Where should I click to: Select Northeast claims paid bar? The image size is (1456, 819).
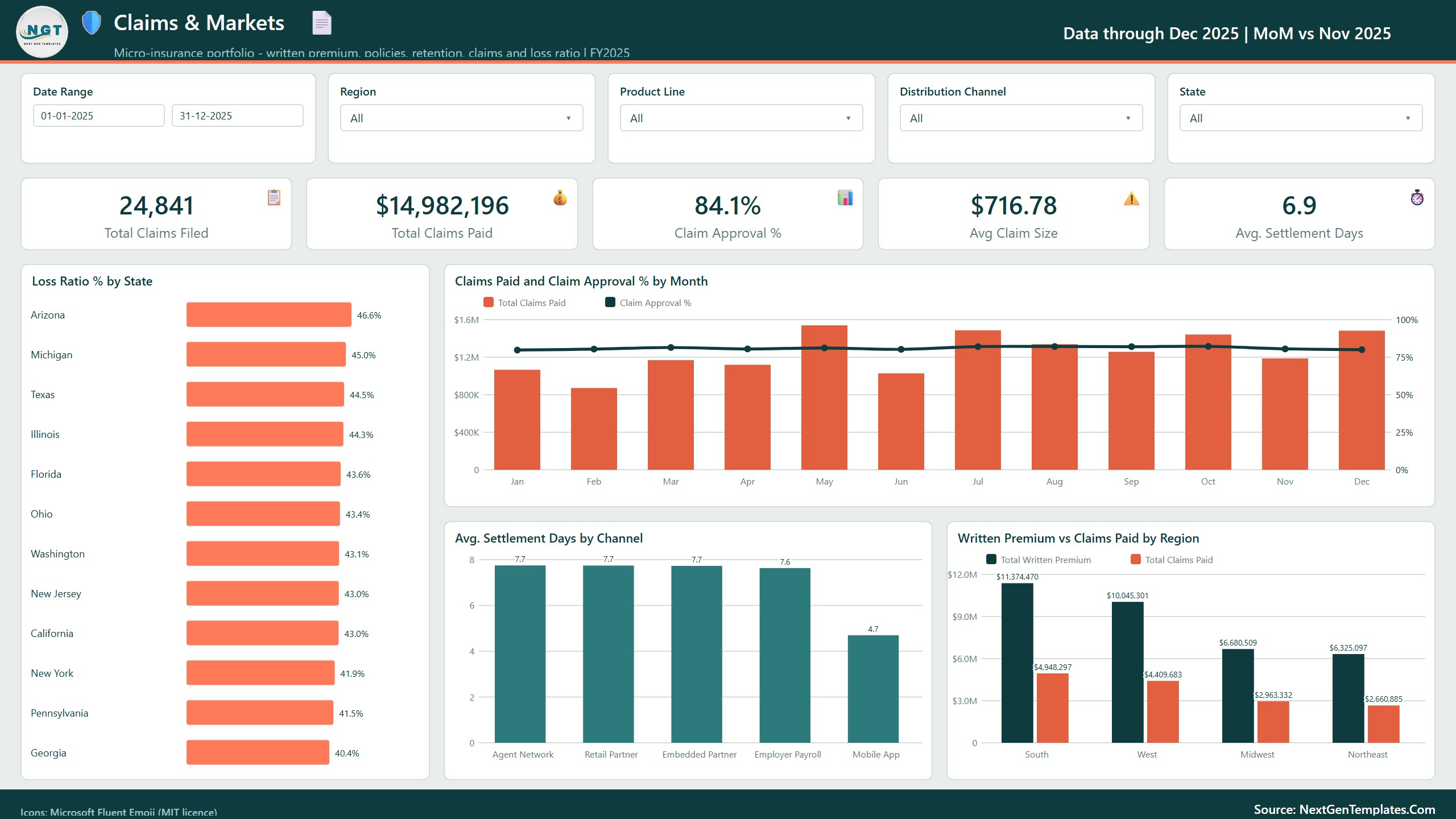[1384, 724]
